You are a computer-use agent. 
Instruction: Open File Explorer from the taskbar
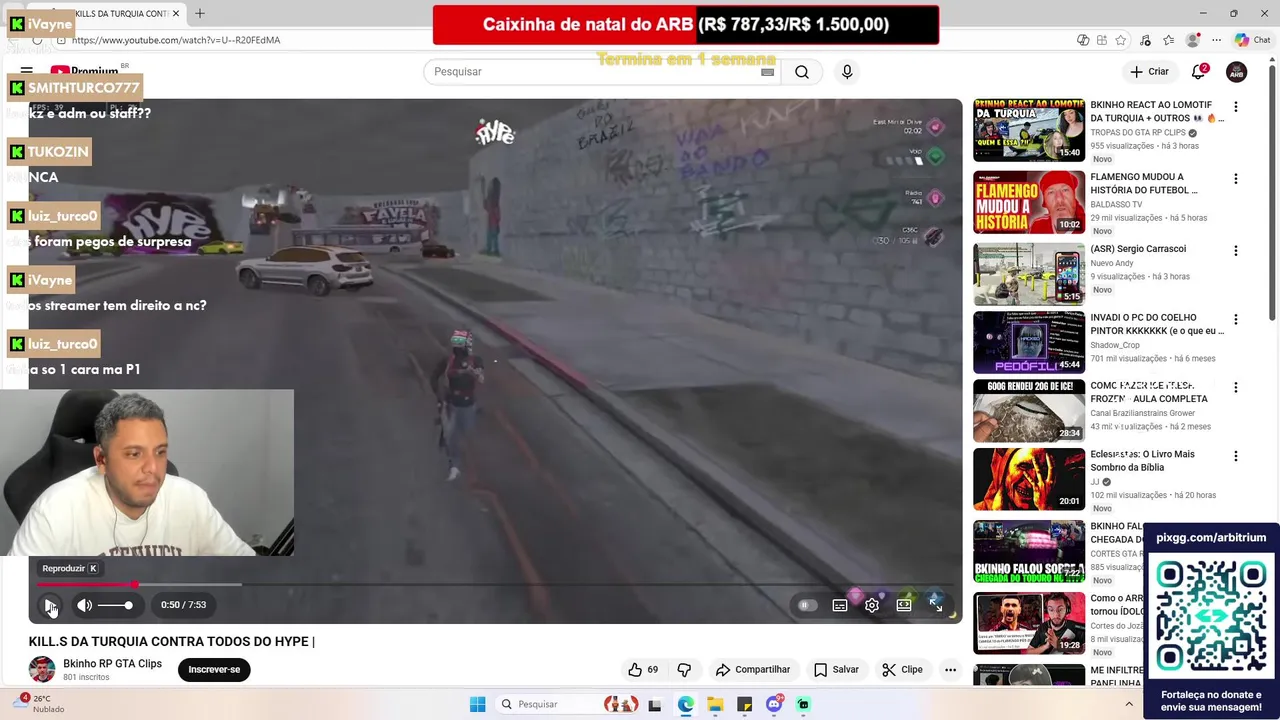[x=715, y=704]
